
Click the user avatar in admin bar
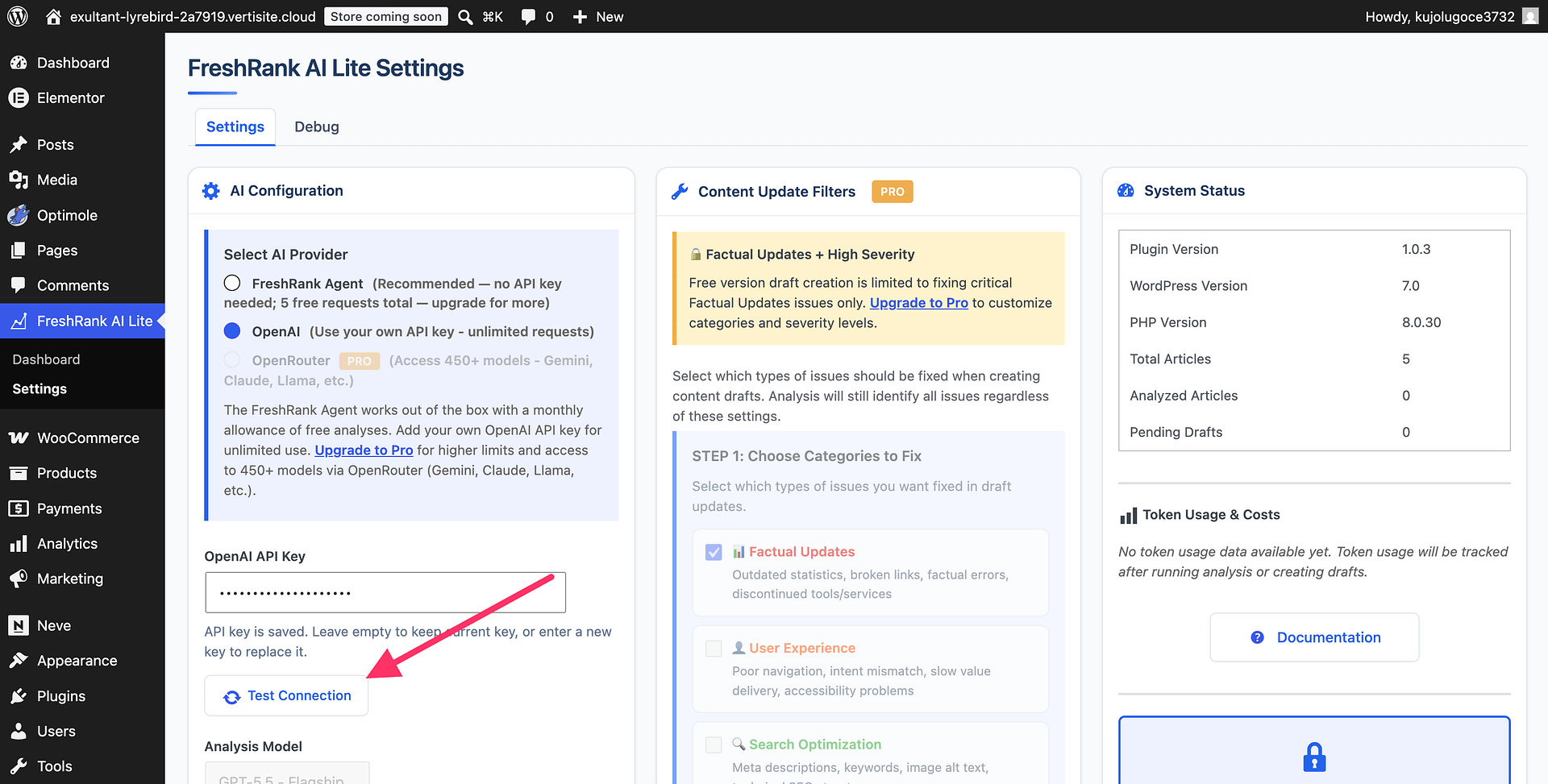[1530, 16]
